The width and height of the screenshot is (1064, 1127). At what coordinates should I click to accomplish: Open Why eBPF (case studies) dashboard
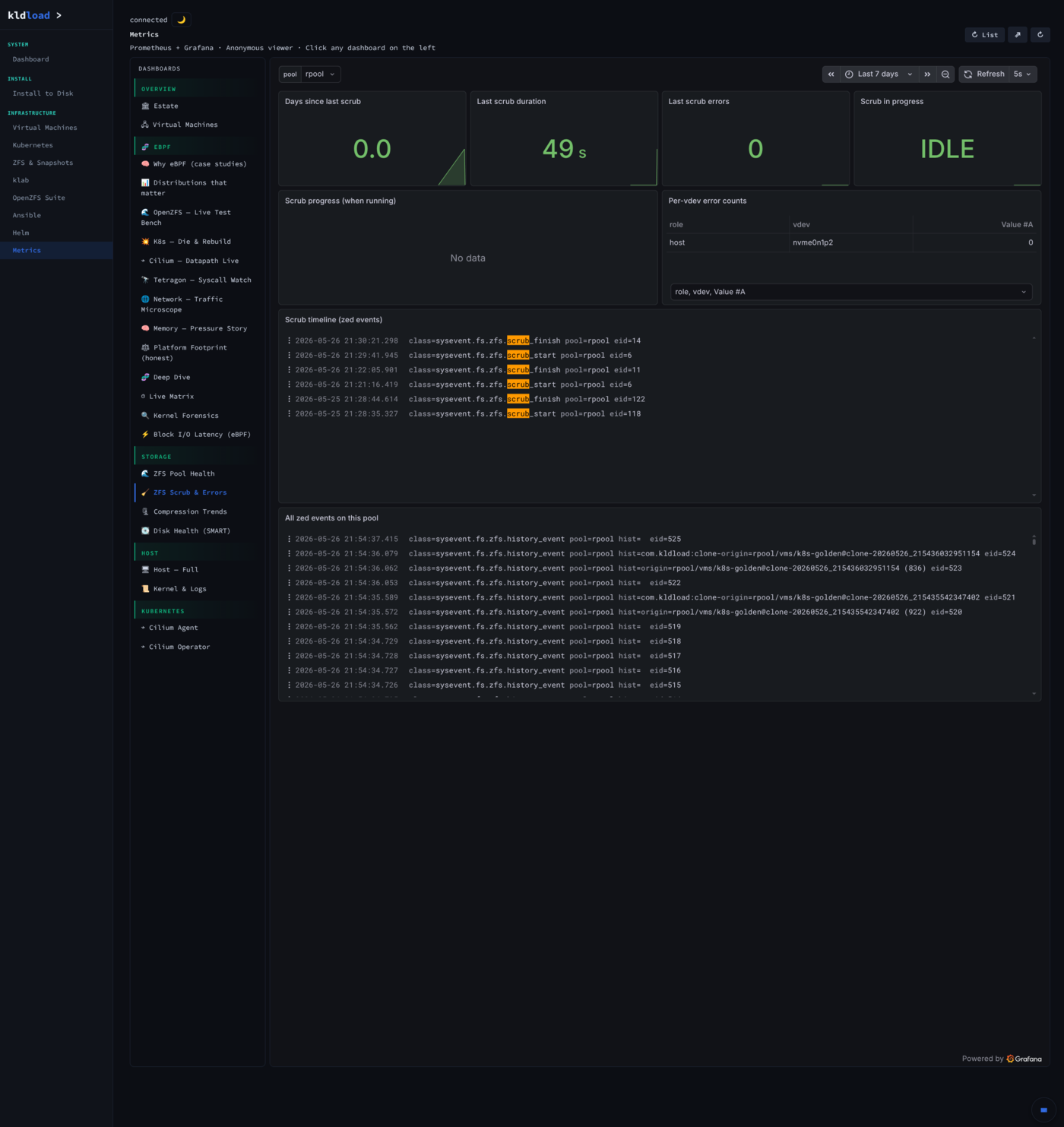(200, 164)
